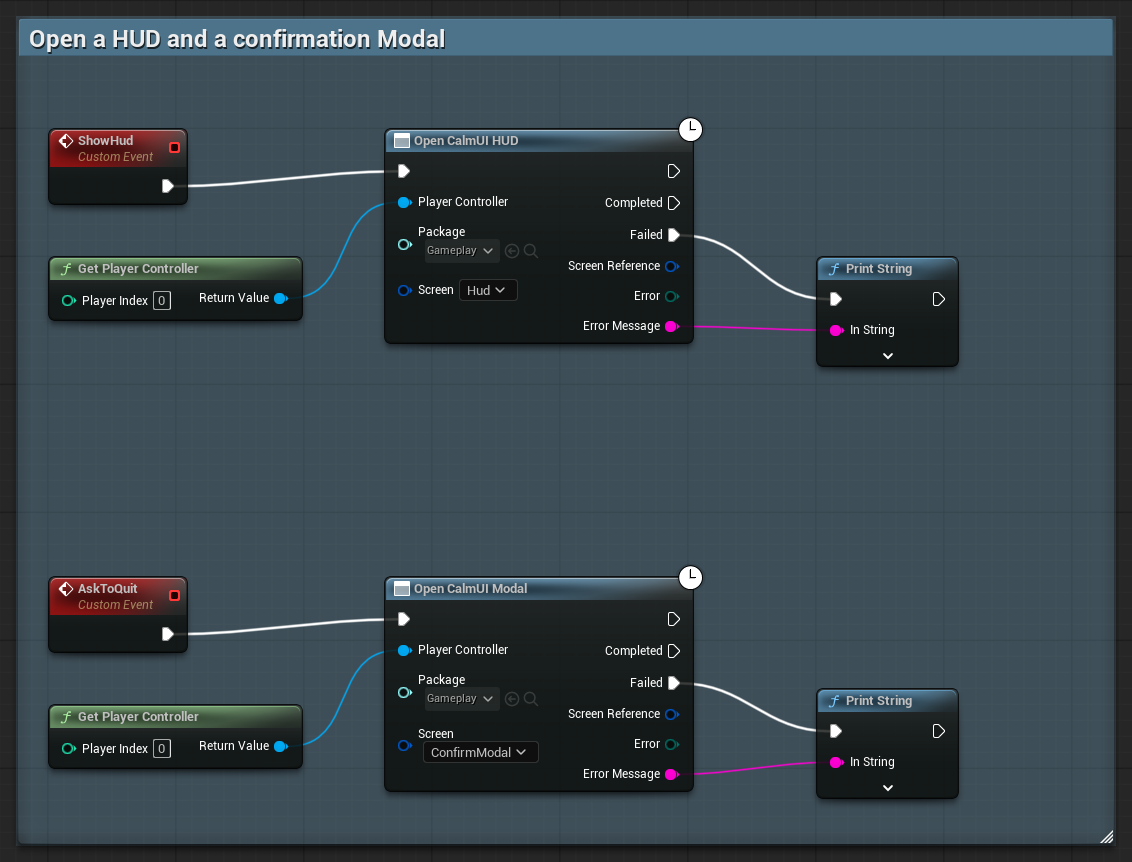Open the Hud screen dropdown
This screenshot has height=862, width=1132.
tap(488, 290)
